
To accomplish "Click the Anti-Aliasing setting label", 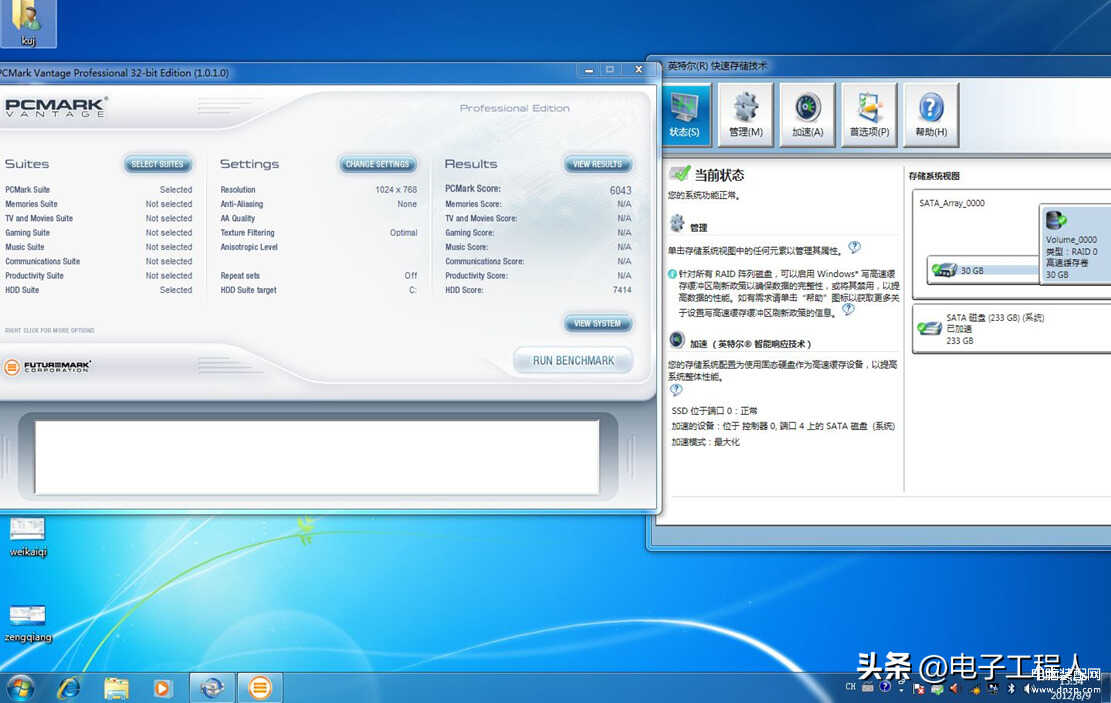I will pos(242,204).
